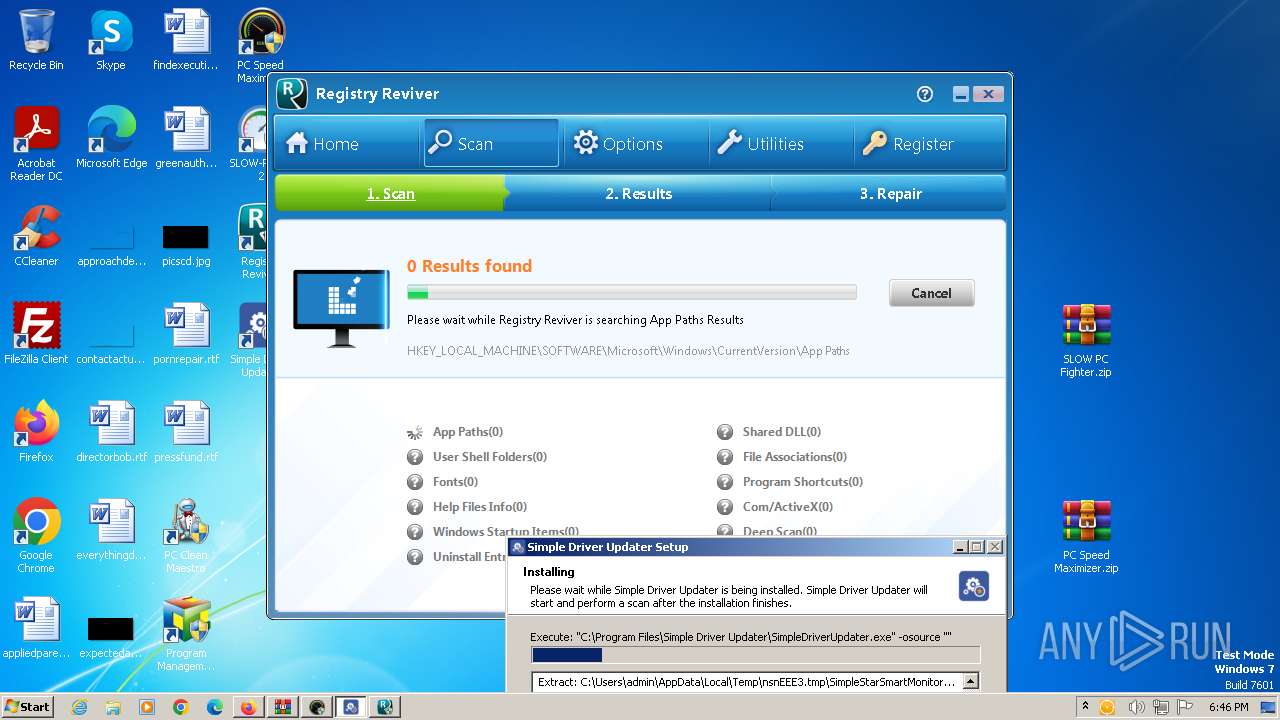The width and height of the screenshot is (1280, 720).
Task: Click the App Paths(0) scan category
Action: (x=467, y=432)
